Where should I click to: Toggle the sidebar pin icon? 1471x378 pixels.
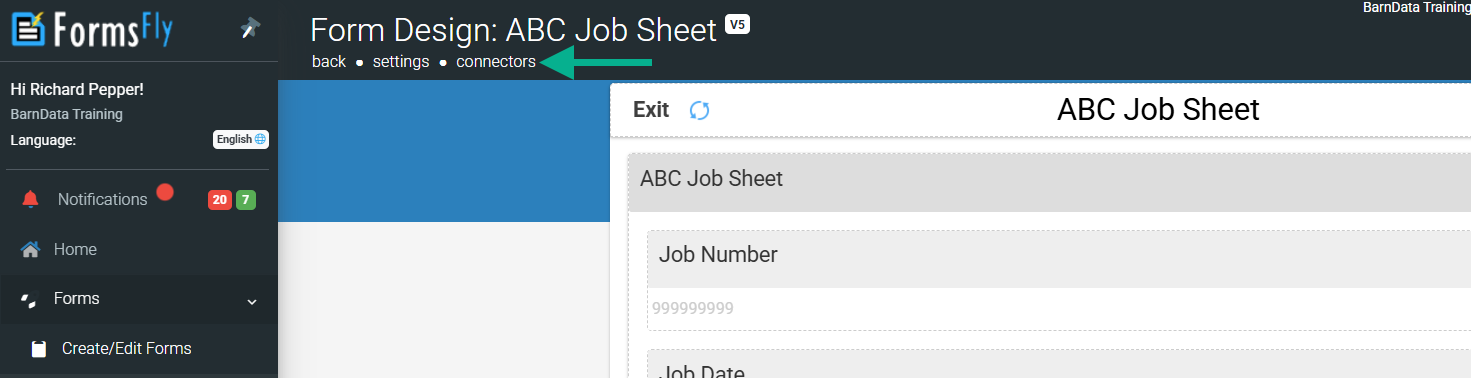[251, 30]
